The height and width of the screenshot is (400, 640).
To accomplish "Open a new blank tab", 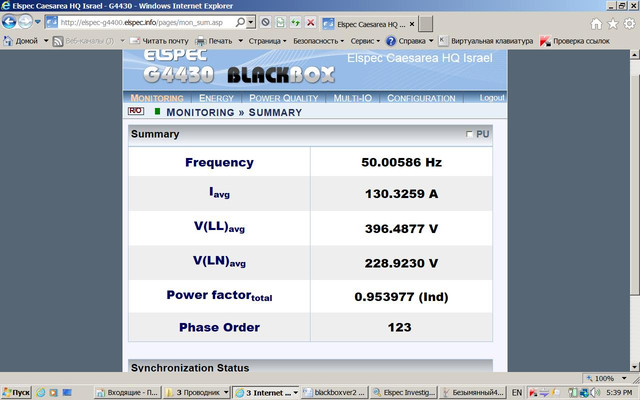I will point(425,24).
